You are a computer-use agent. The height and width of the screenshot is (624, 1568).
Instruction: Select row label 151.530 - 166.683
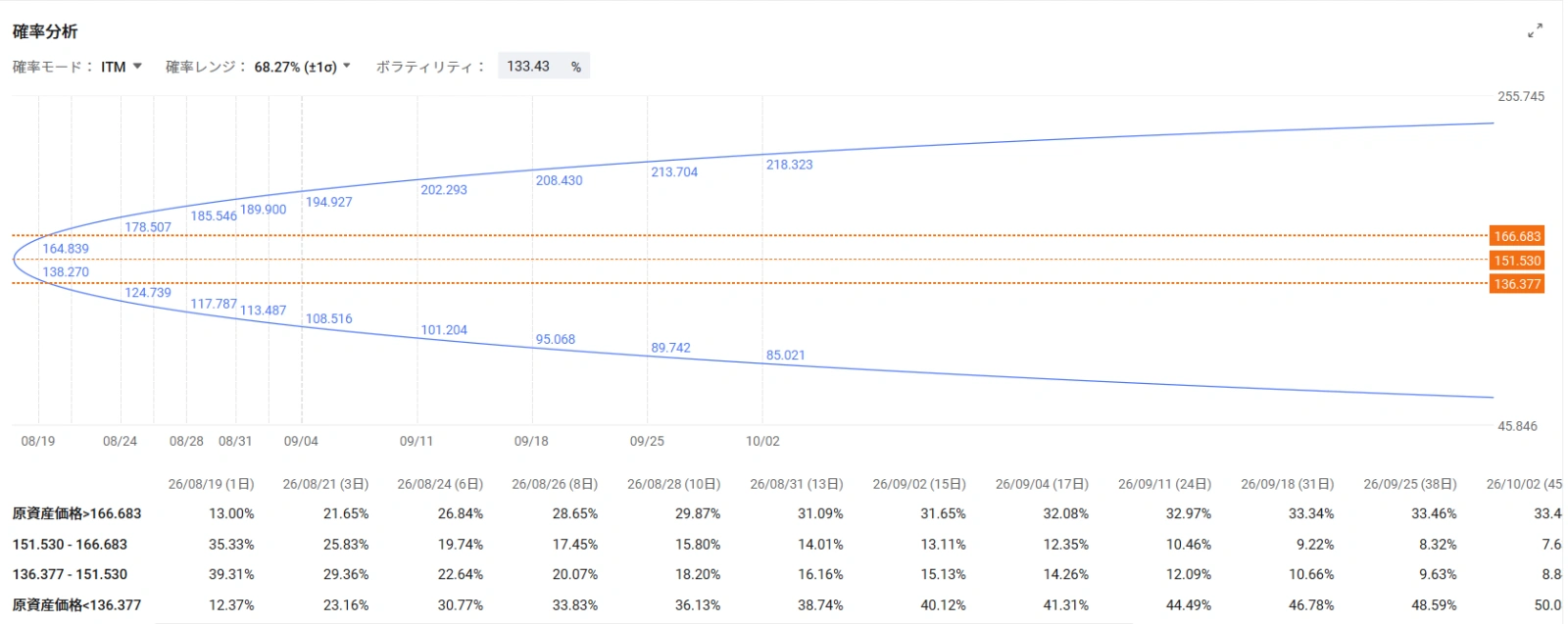click(70, 544)
